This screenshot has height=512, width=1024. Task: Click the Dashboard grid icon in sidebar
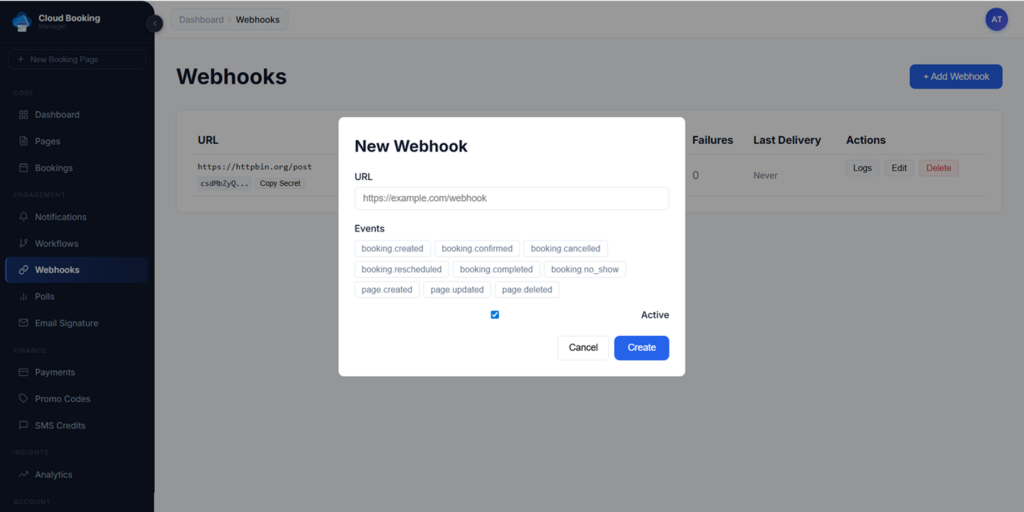[x=24, y=115]
